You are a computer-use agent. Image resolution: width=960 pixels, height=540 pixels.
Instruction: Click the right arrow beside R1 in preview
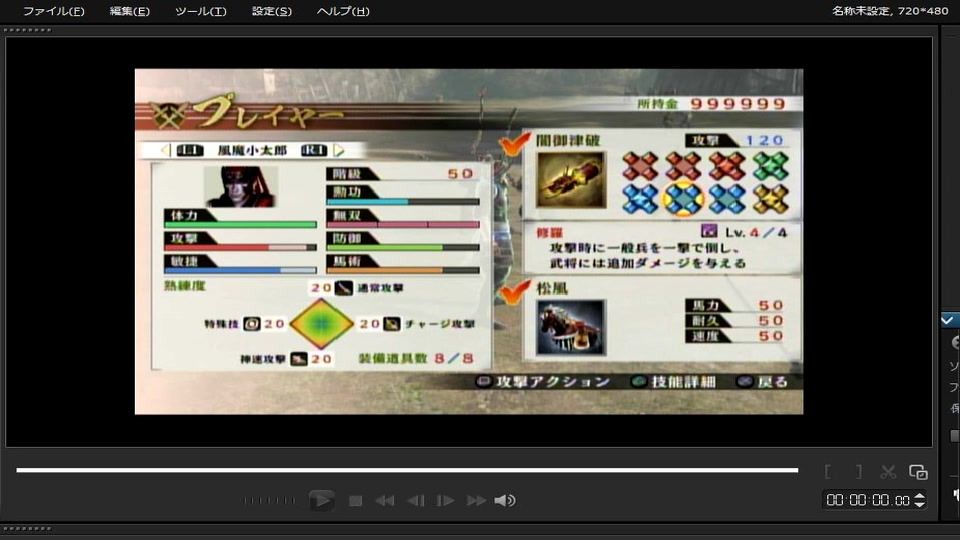coord(339,150)
